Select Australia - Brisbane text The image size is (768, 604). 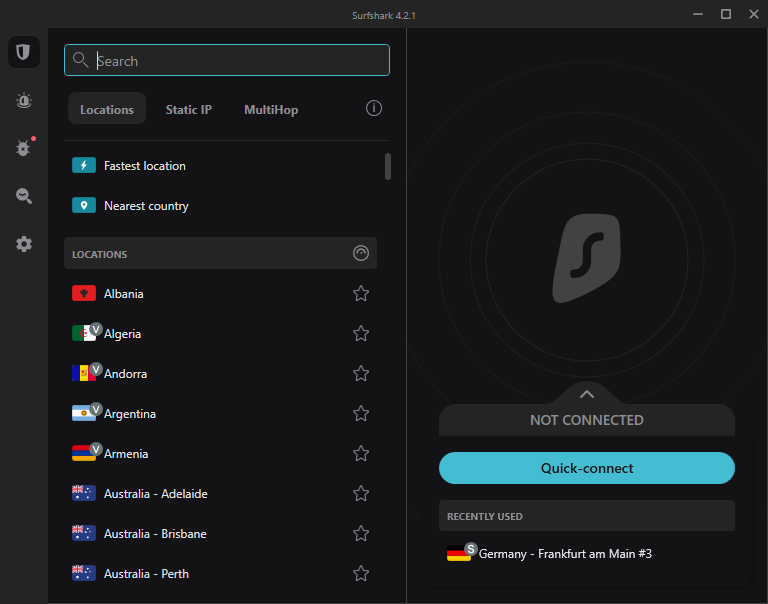click(155, 533)
